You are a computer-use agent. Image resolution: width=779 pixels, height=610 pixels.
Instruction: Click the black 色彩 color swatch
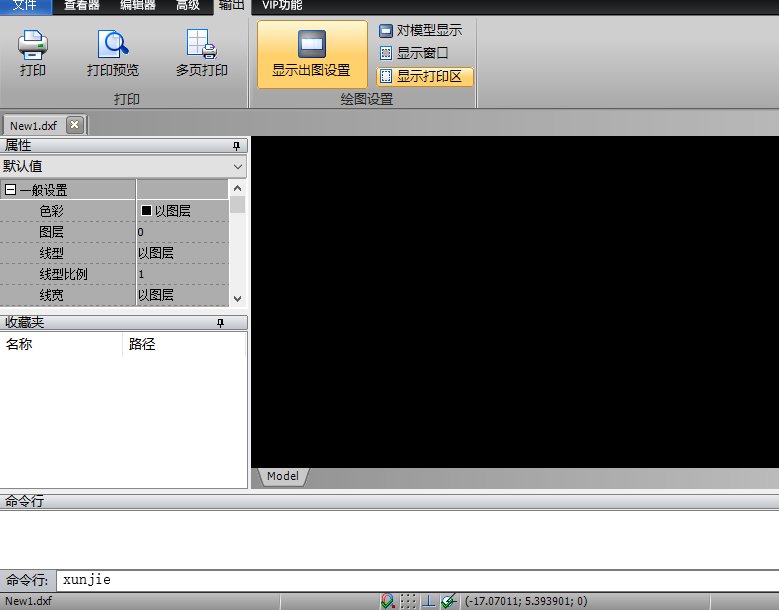click(146, 211)
